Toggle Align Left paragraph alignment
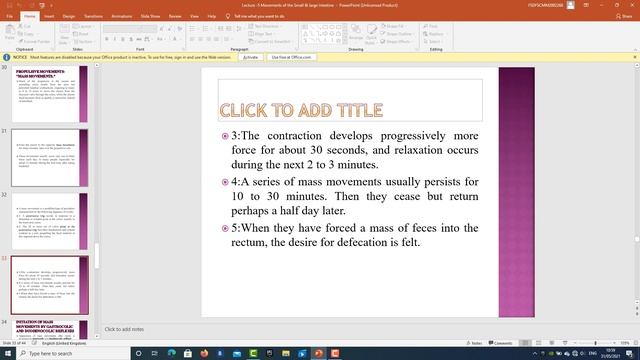The width and height of the screenshot is (640, 360). pos(192,39)
